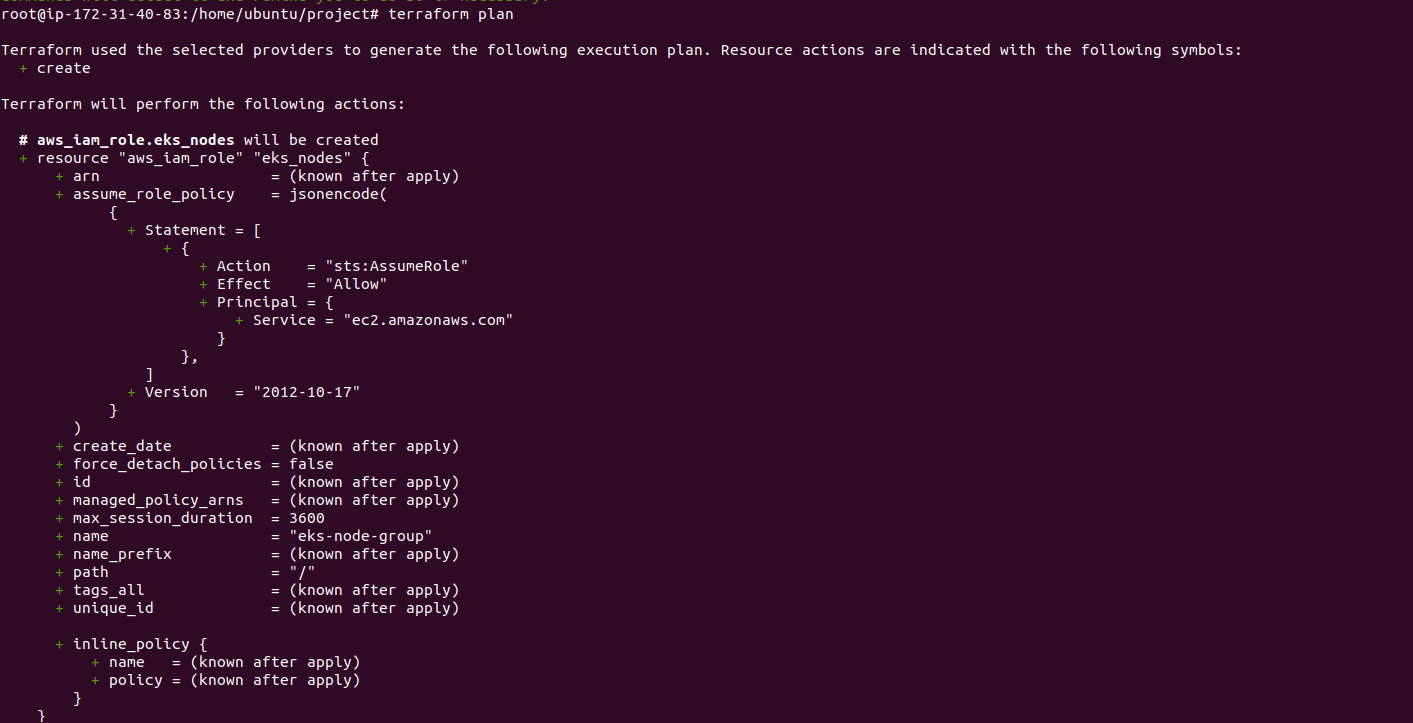Click the 'root@ip-172-31-40-83' shell prompt

coord(91,14)
